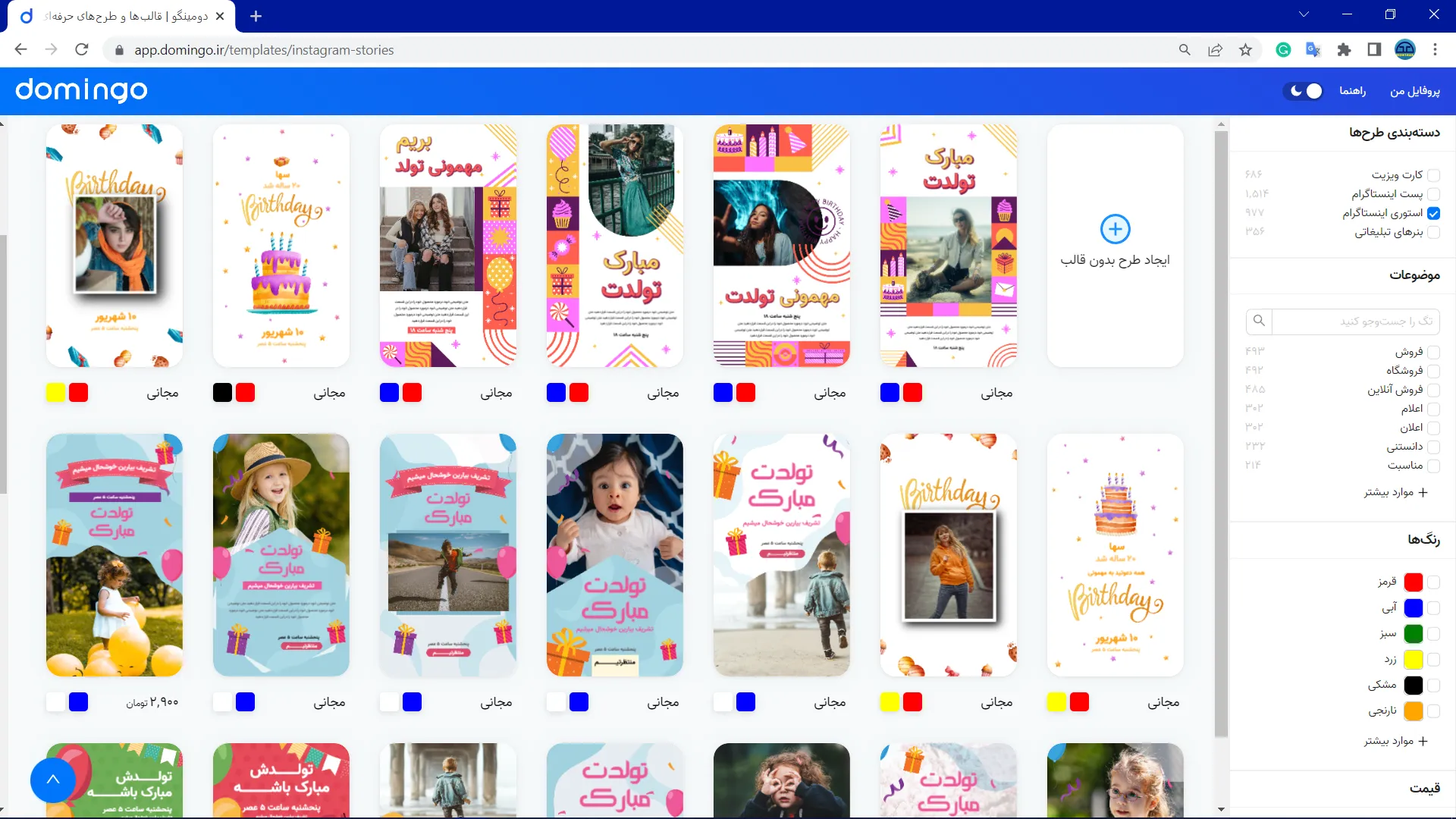Viewport: 1456px width, 819px height.
Task: Open Birthday cake template in first row
Action: [281, 246]
